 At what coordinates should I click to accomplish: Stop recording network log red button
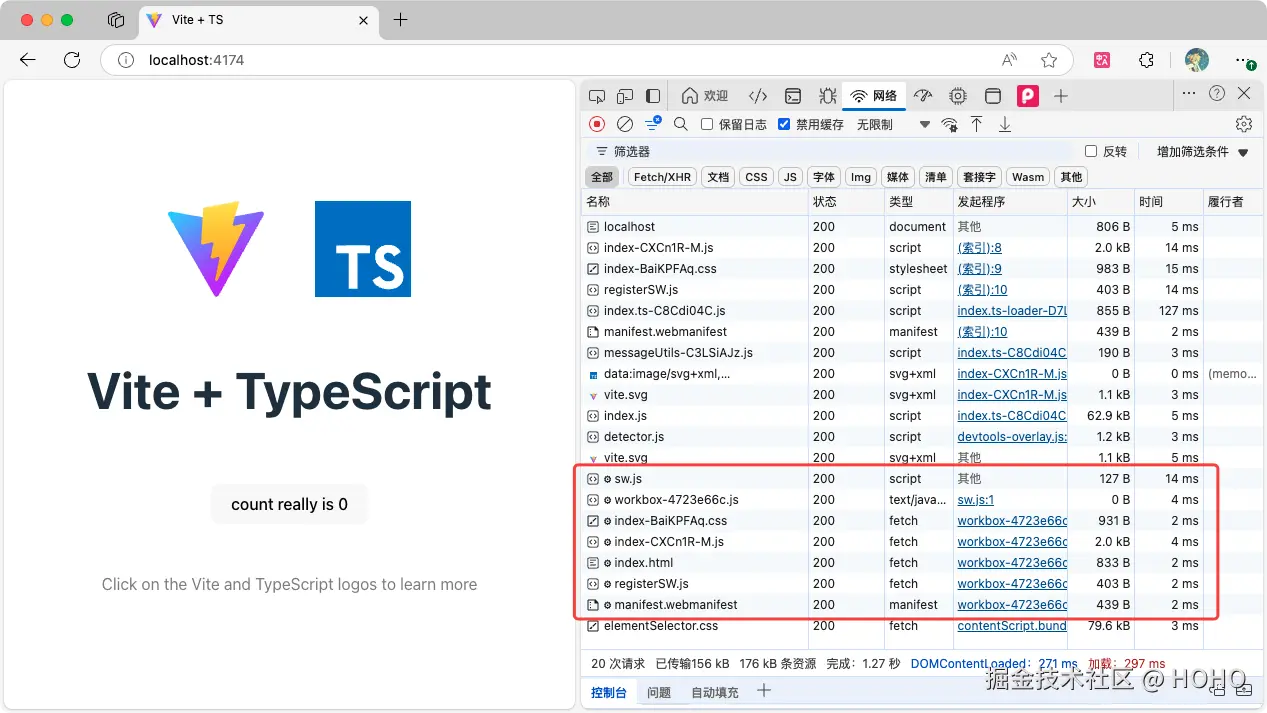[x=597, y=124]
